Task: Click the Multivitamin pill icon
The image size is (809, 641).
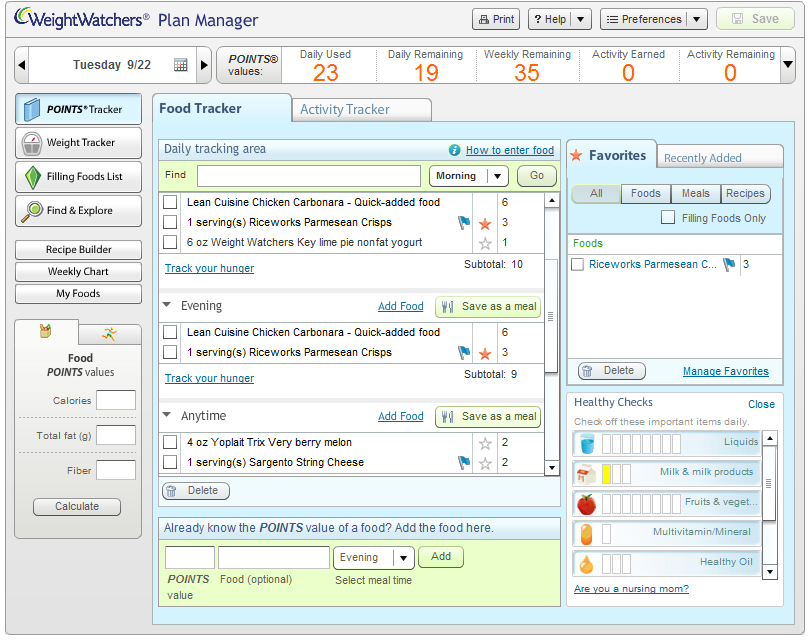Action: (586, 534)
